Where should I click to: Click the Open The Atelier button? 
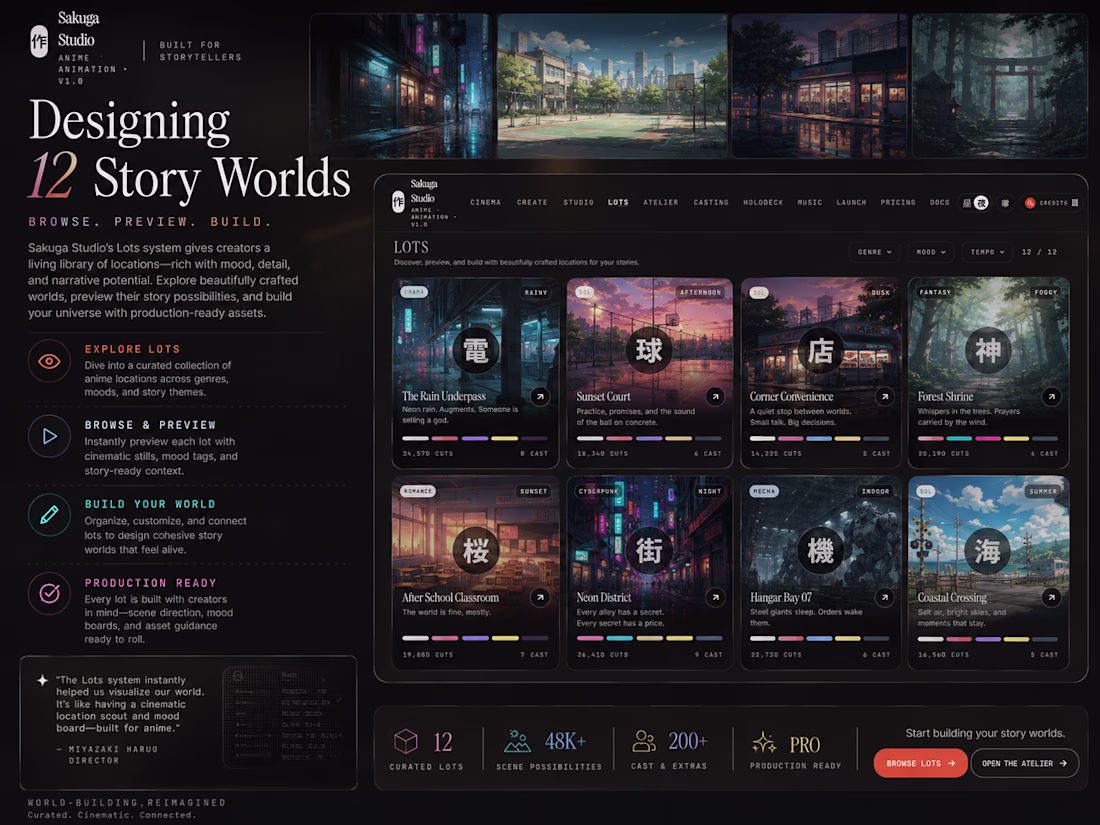tap(1024, 763)
